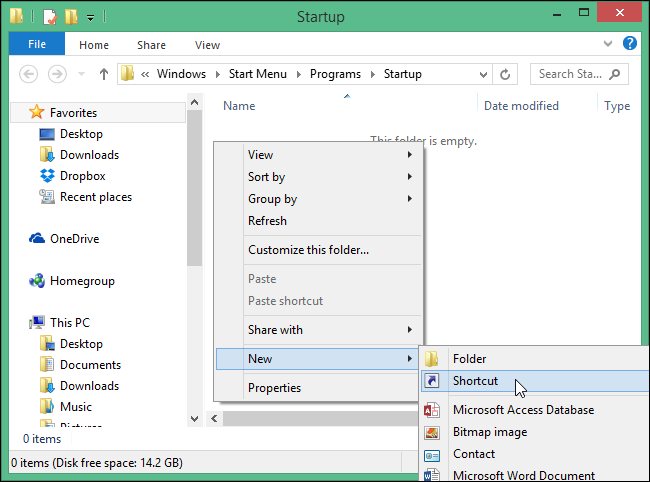Open the address bar history dropdown

(x=482, y=74)
